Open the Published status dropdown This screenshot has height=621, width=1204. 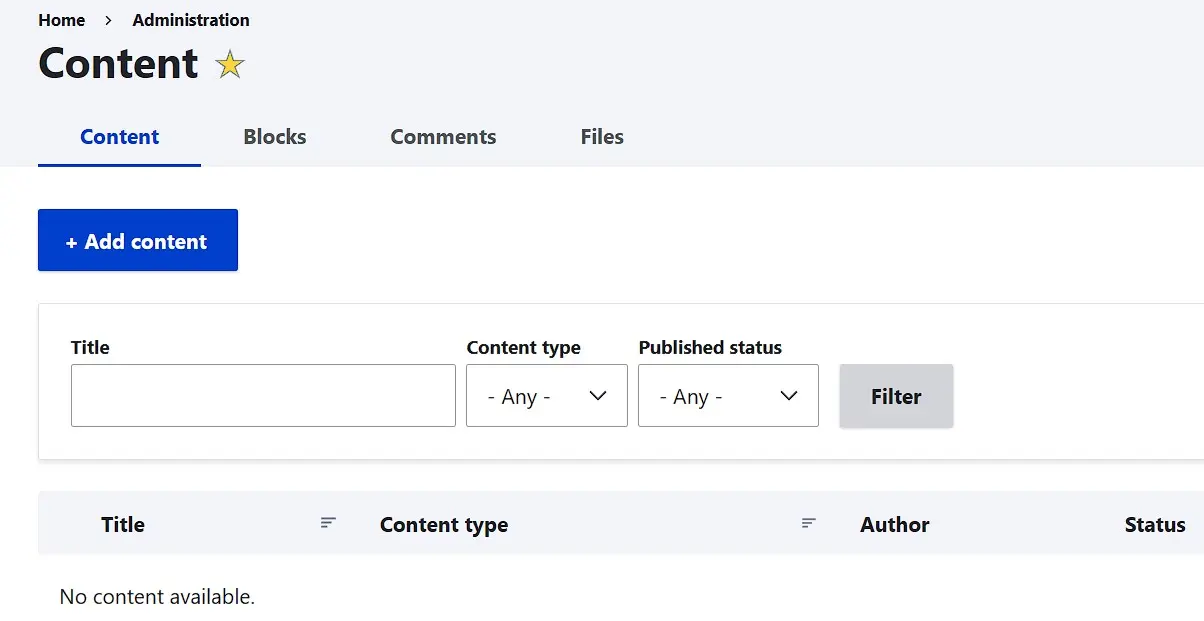(x=728, y=395)
